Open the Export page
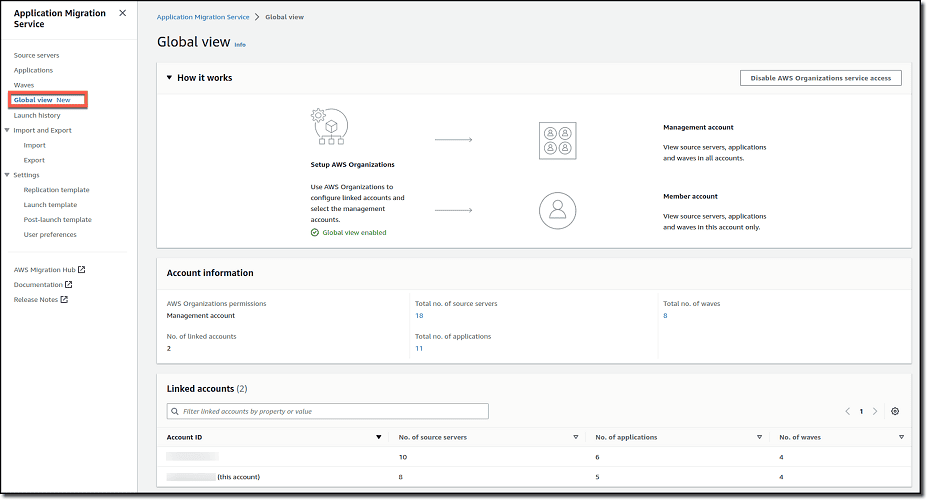This screenshot has height=500, width=927. [34, 160]
